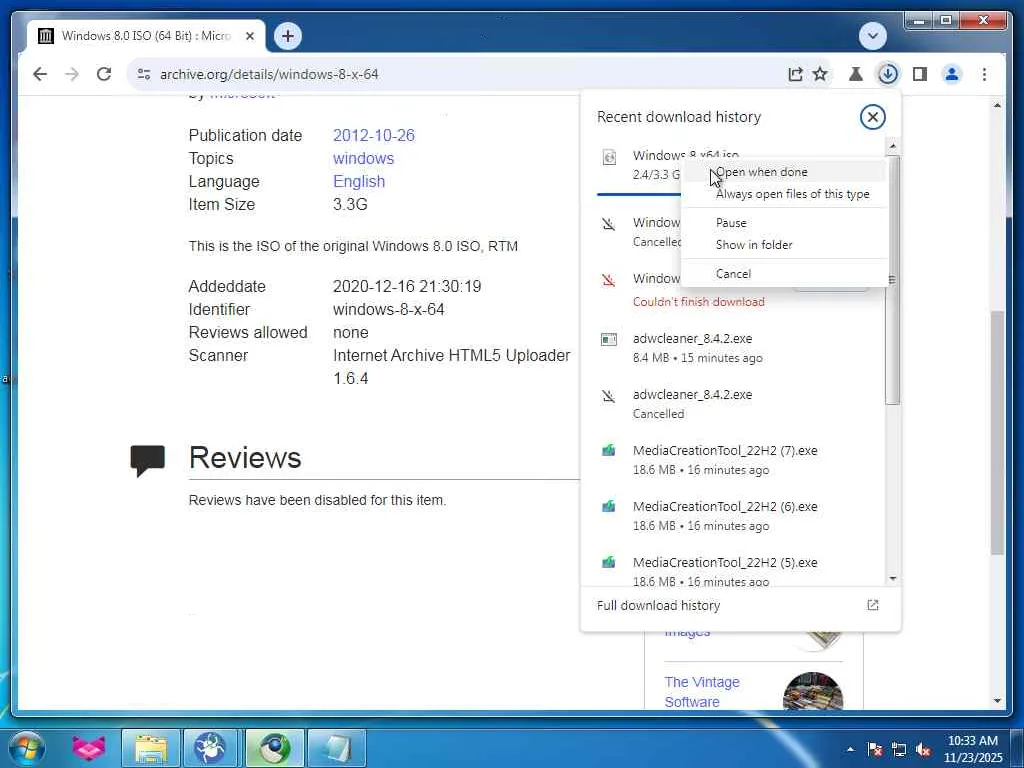Open the profile avatar menu
The image size is (1024, 768).
pyautogui.click(x=952, y=74)
